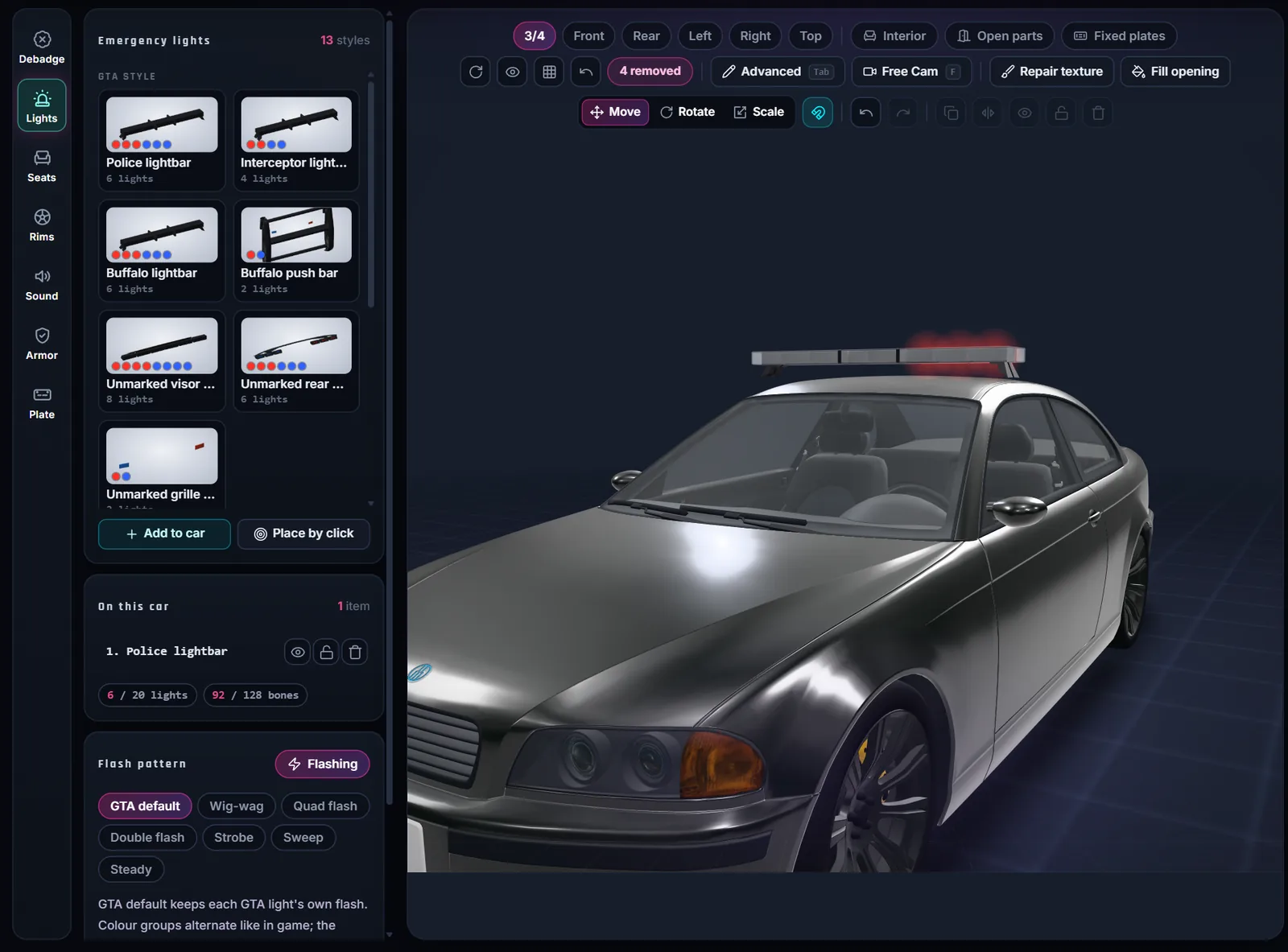This screenshot has height=952, width=1288.
Task: Click the undo arrow in the transform toolbar
Action: pos(866,113)
